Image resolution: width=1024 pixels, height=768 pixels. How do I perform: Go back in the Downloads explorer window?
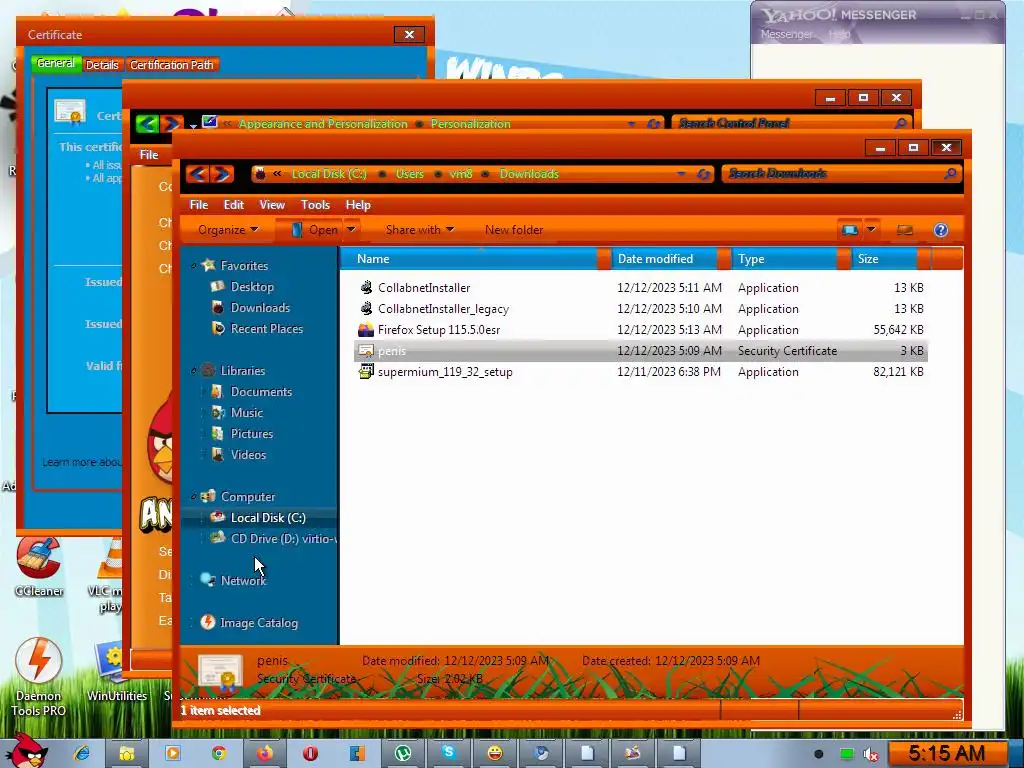coord(197,174)
